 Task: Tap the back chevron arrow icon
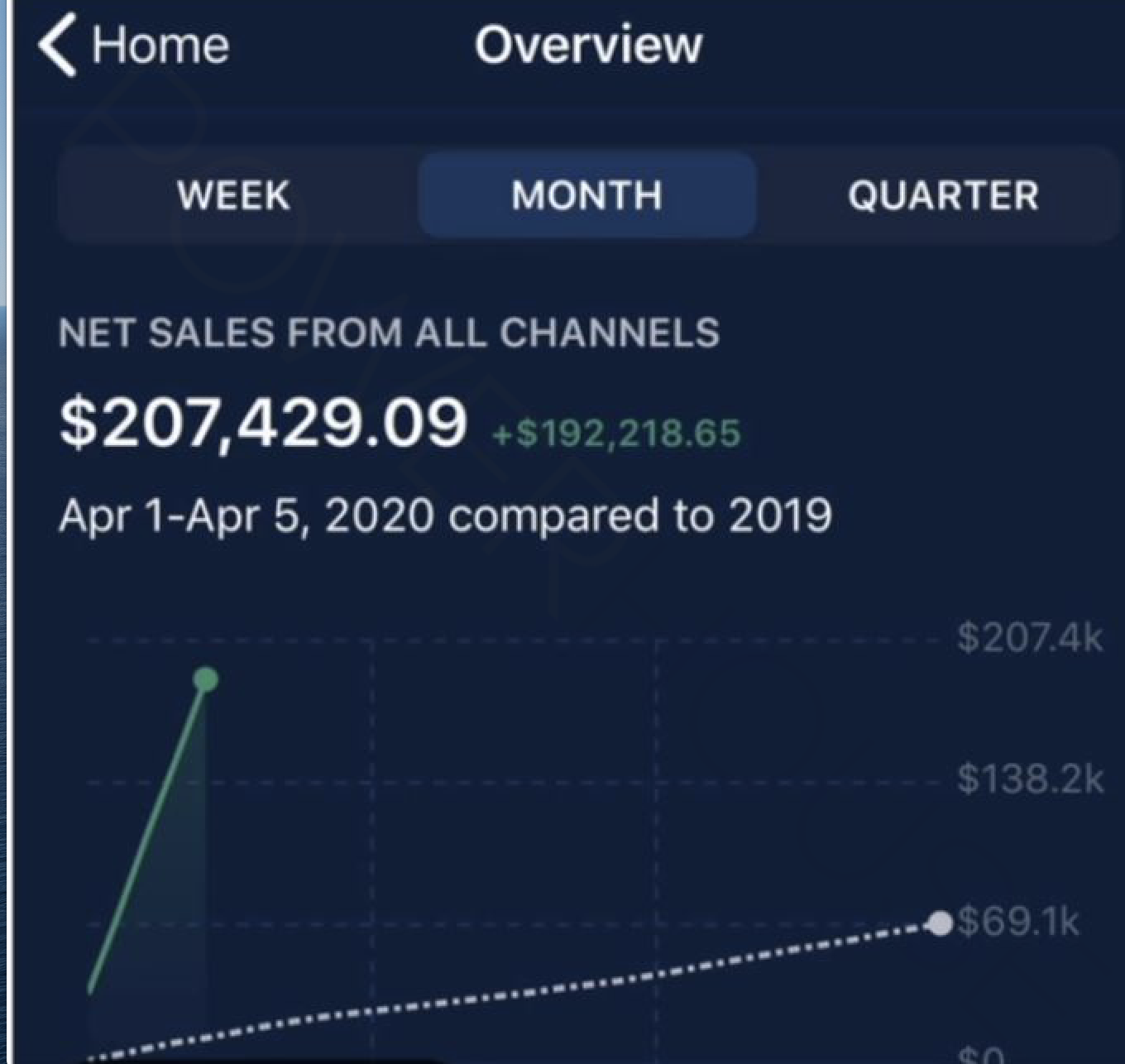point(56,46)
